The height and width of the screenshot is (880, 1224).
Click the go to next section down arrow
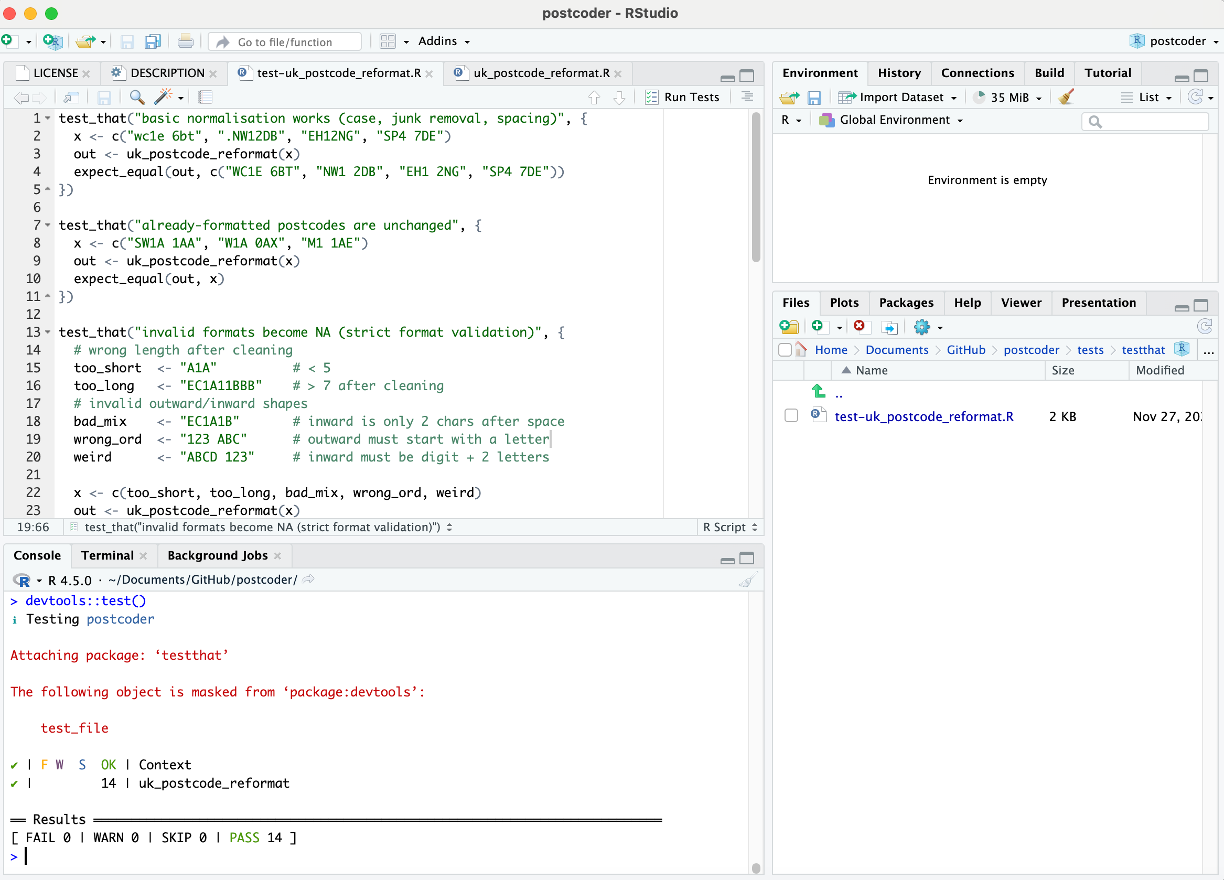click(x=619, y=97)
